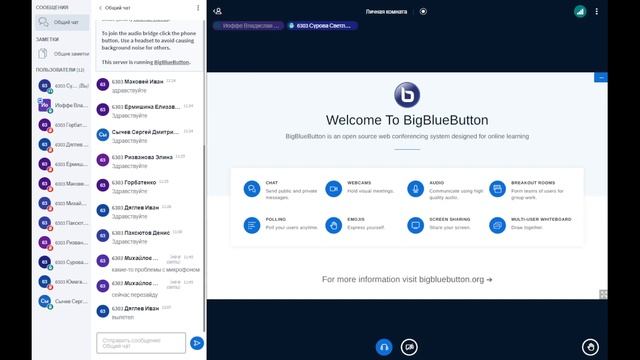640x360 pixels.
Task: Open the main options three-dot menu
Action: click(x=597, y=11)
